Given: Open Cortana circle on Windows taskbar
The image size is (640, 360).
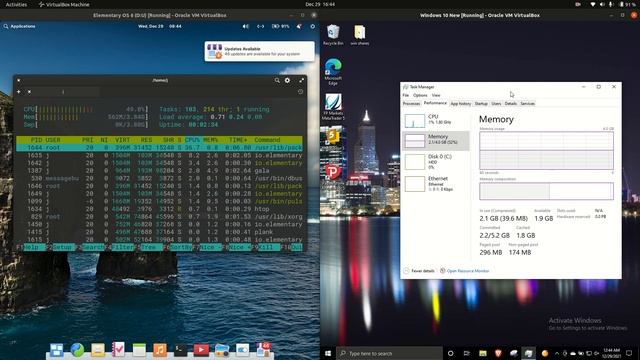Looking at the screenshot, I should 451,353.
